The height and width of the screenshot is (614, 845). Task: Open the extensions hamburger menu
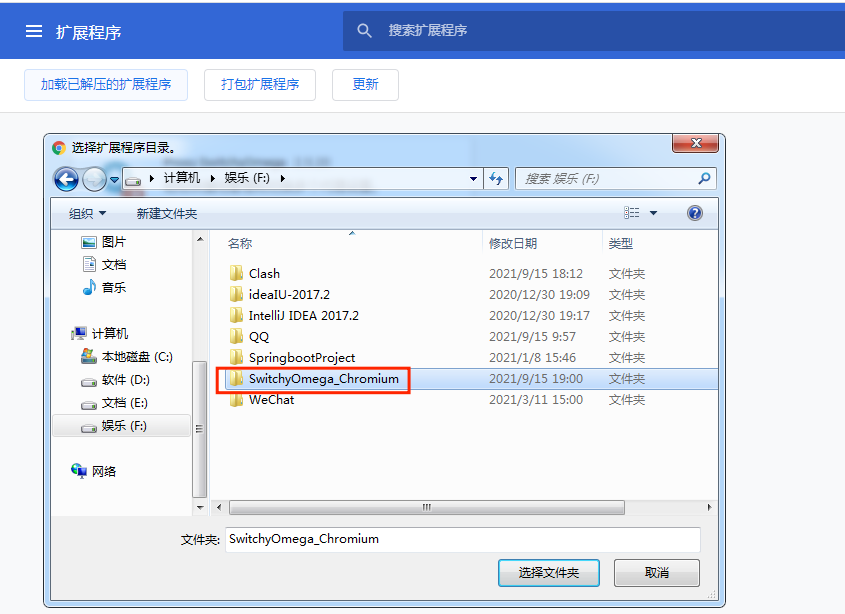(x=33, y=31)
